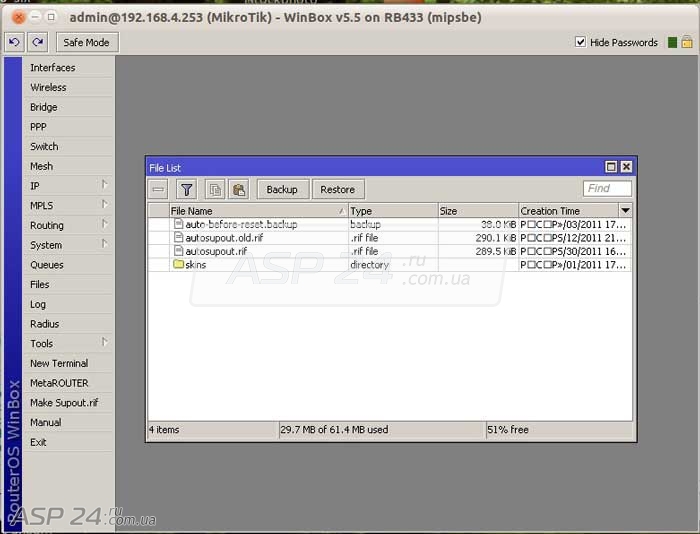Click the Exit menu item
Image resolution: width=700 pixels, height=534 pixels.
[x=69, y=442]
